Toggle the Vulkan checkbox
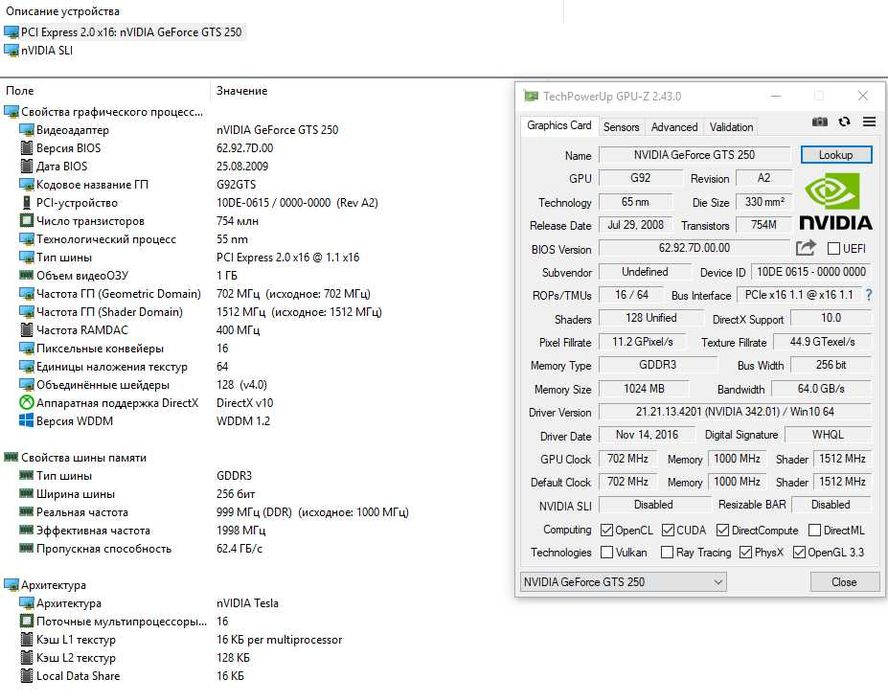This screenshot has width=888, height=699. (606, 552)
